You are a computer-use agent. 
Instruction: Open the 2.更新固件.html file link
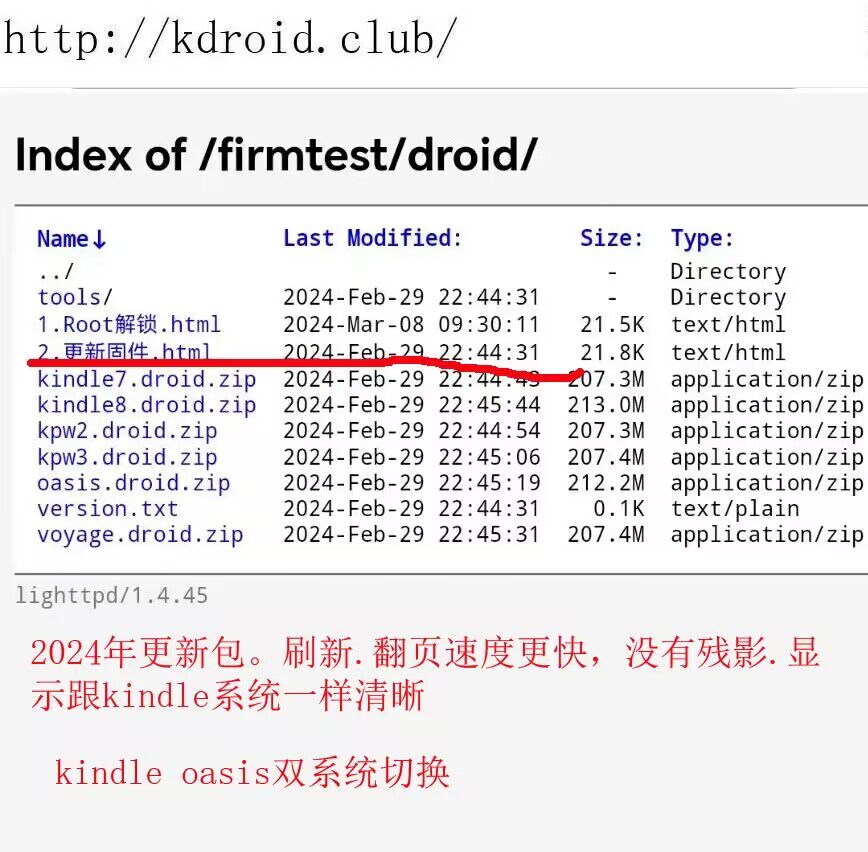click(x=124, y=352)
